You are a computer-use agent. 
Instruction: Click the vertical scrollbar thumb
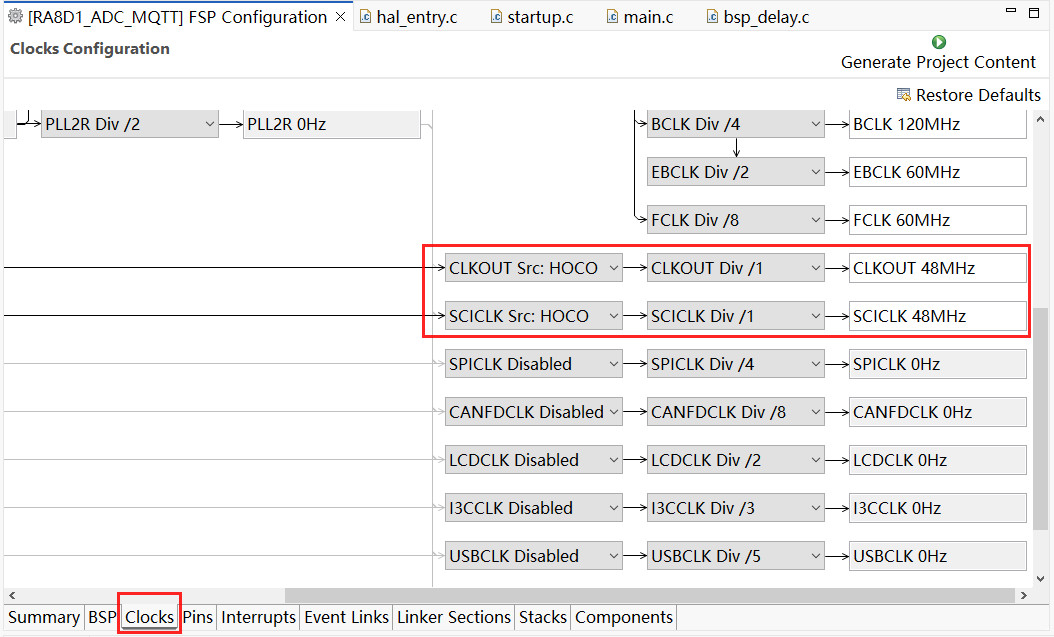point(1040,420)
